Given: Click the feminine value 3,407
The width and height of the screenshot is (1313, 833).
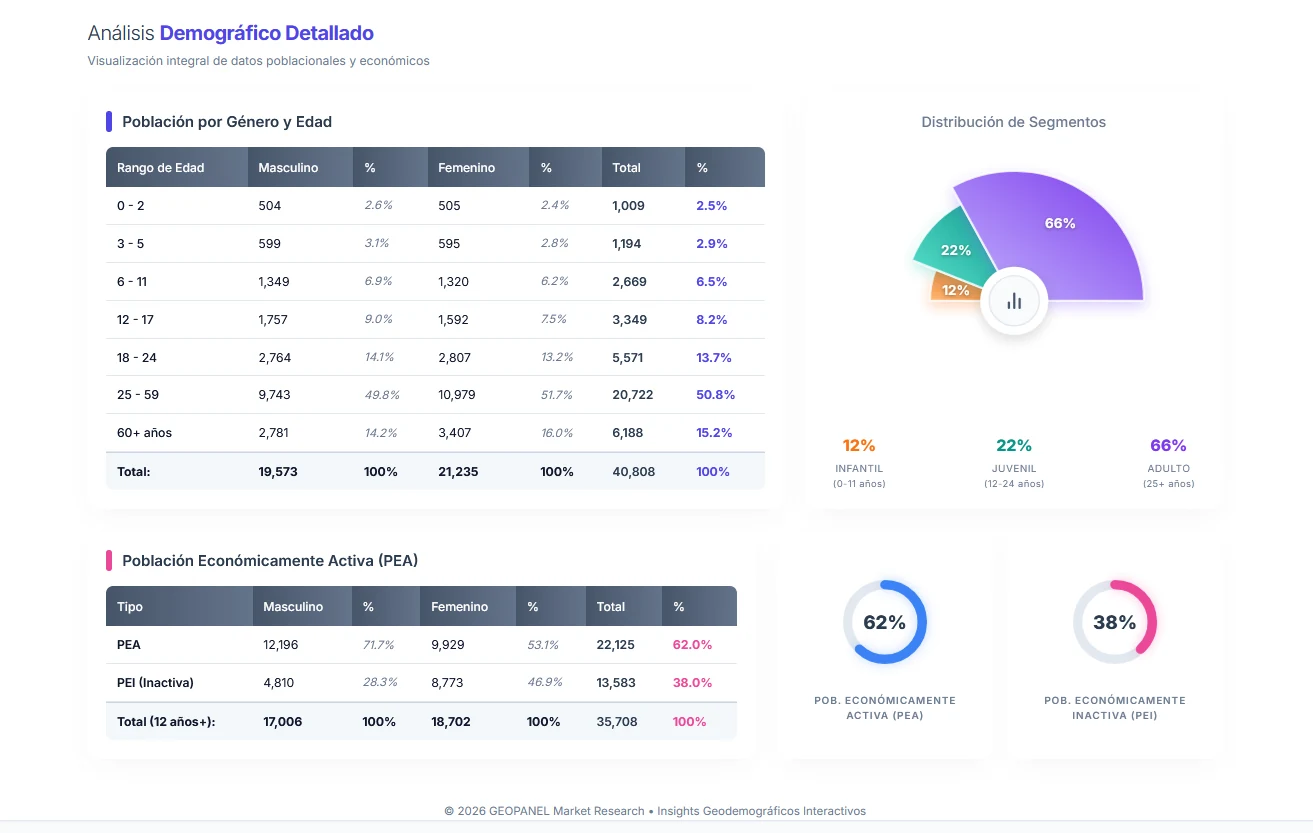Looking at the screenshot, I should (455, 433).
